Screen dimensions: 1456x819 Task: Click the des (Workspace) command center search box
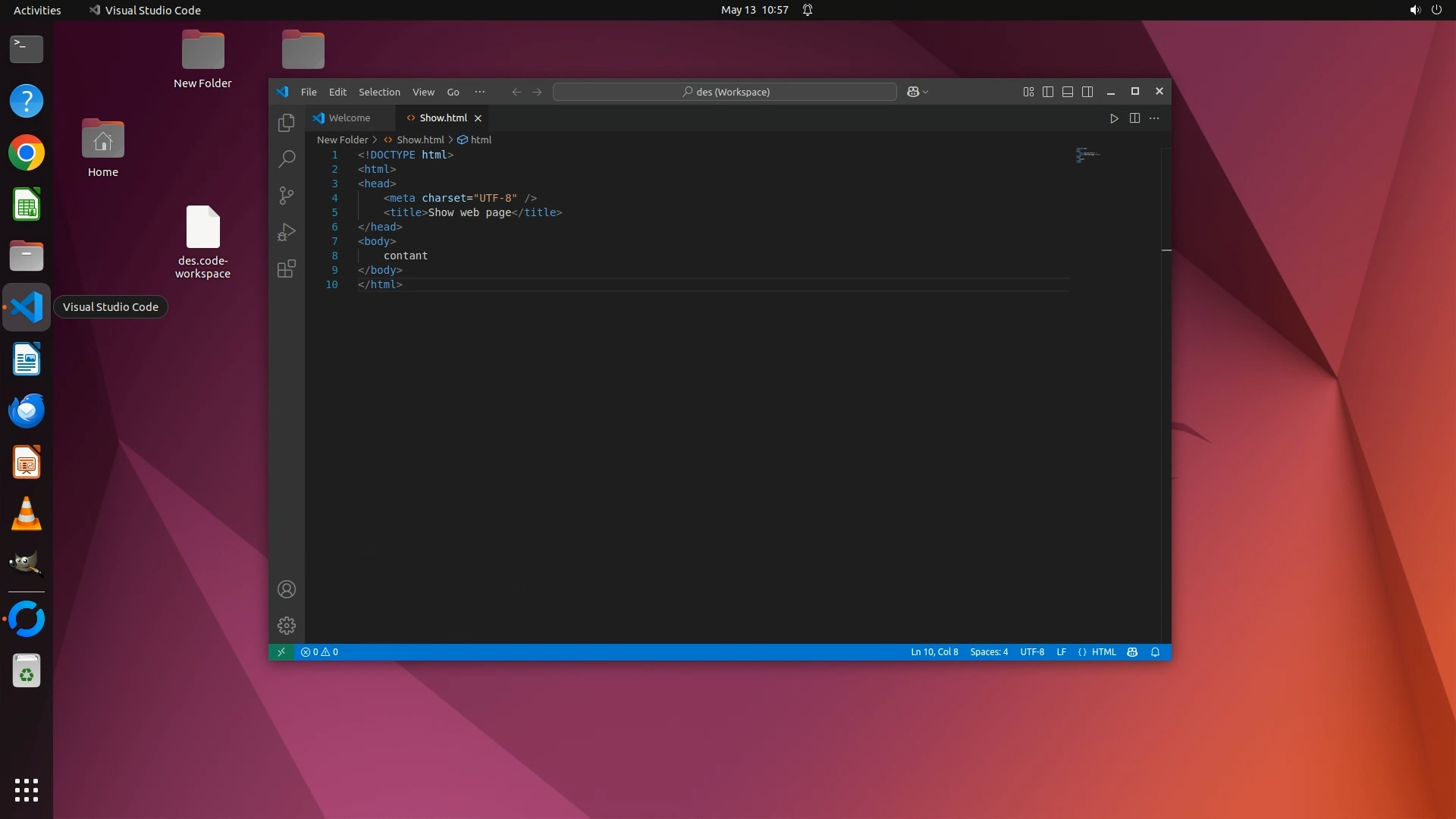coord(725,92)
